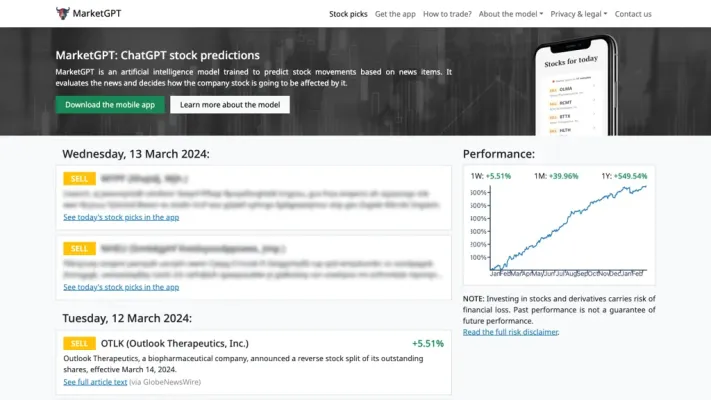The width and height of the screenshot is (711, 400).
Task: Go to Get the app page
Action: (x=395, y=14)
